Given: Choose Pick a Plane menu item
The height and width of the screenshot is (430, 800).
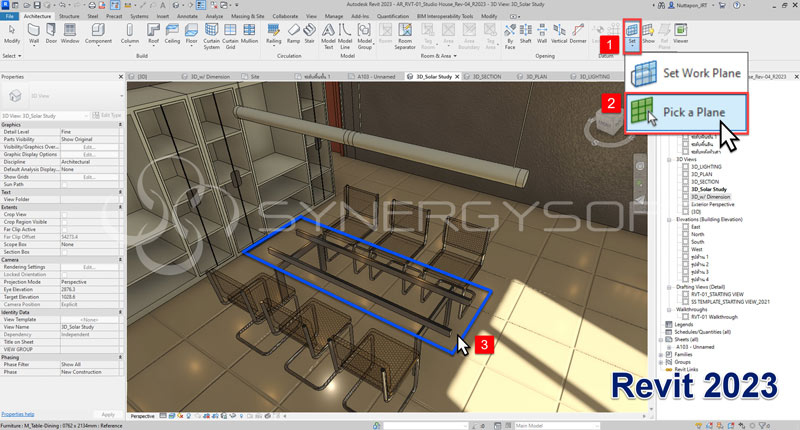Looking at the screenshot, I should [x=686, y=113].
